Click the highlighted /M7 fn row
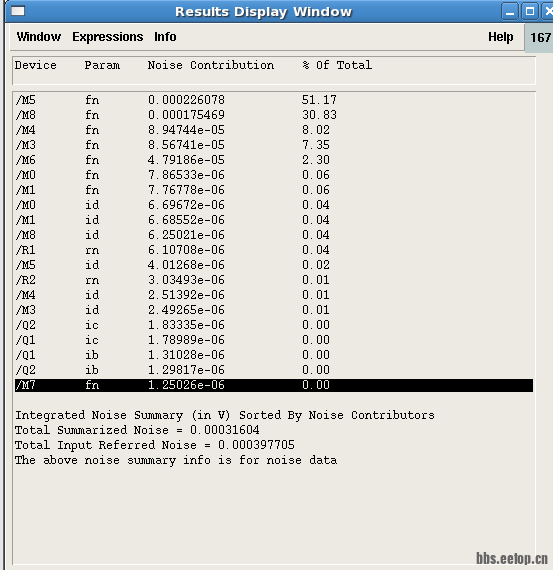This screenshot has width=553, height=570. [274, 385]
